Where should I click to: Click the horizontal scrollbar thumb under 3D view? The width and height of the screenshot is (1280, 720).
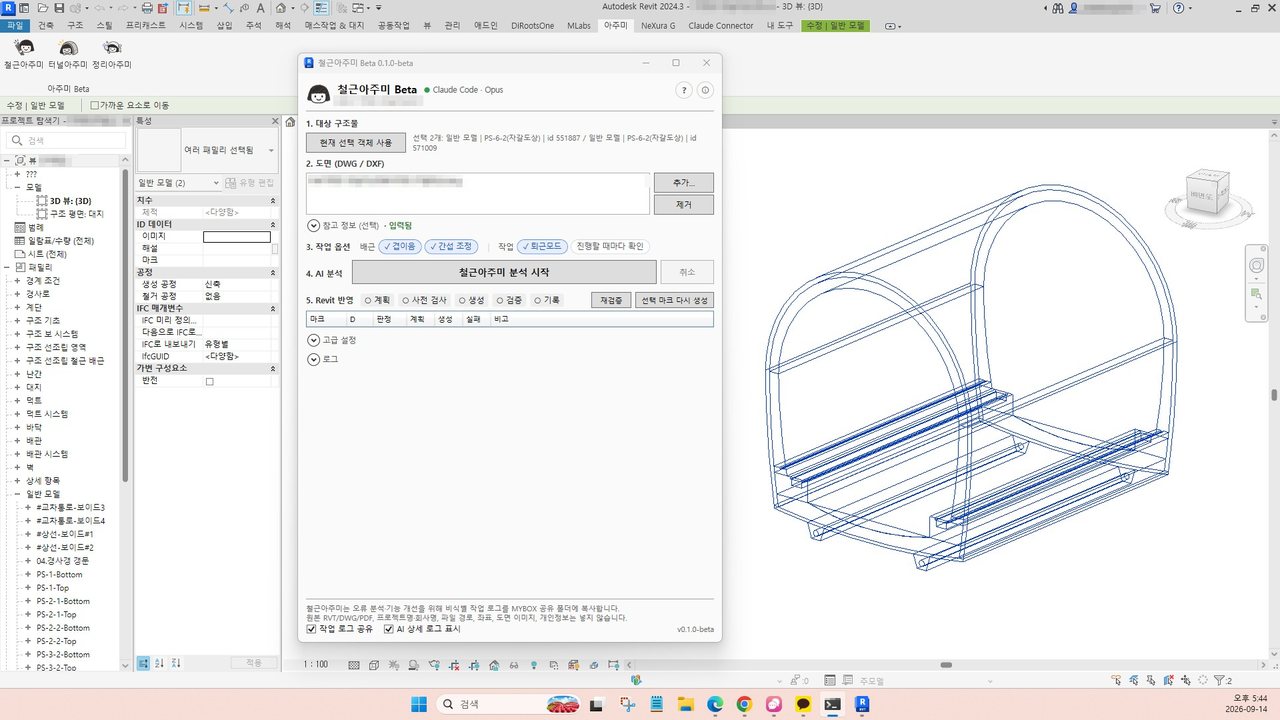tap(946, 664)
